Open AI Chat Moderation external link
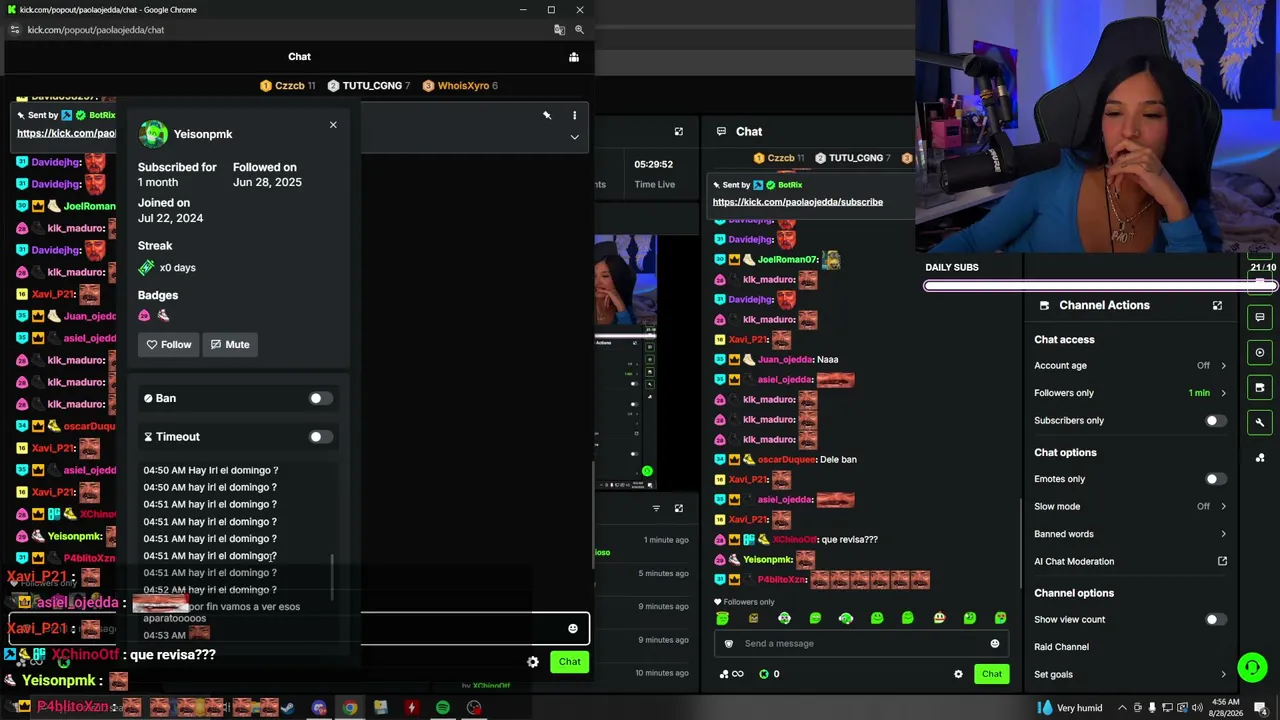The height and width of the screenshot is (720, 1280). (1222, 562)
